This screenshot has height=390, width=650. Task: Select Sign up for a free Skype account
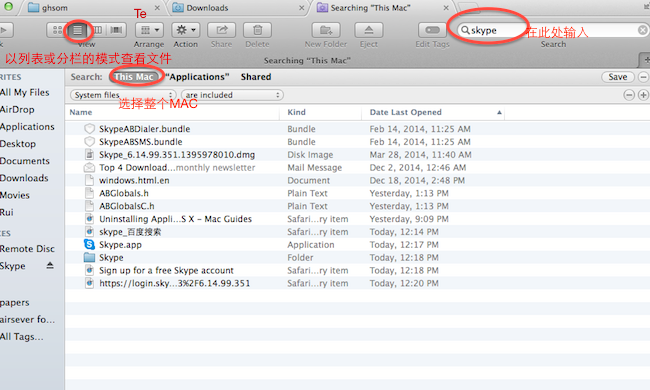pyautogui.click(x=166, y=270)
